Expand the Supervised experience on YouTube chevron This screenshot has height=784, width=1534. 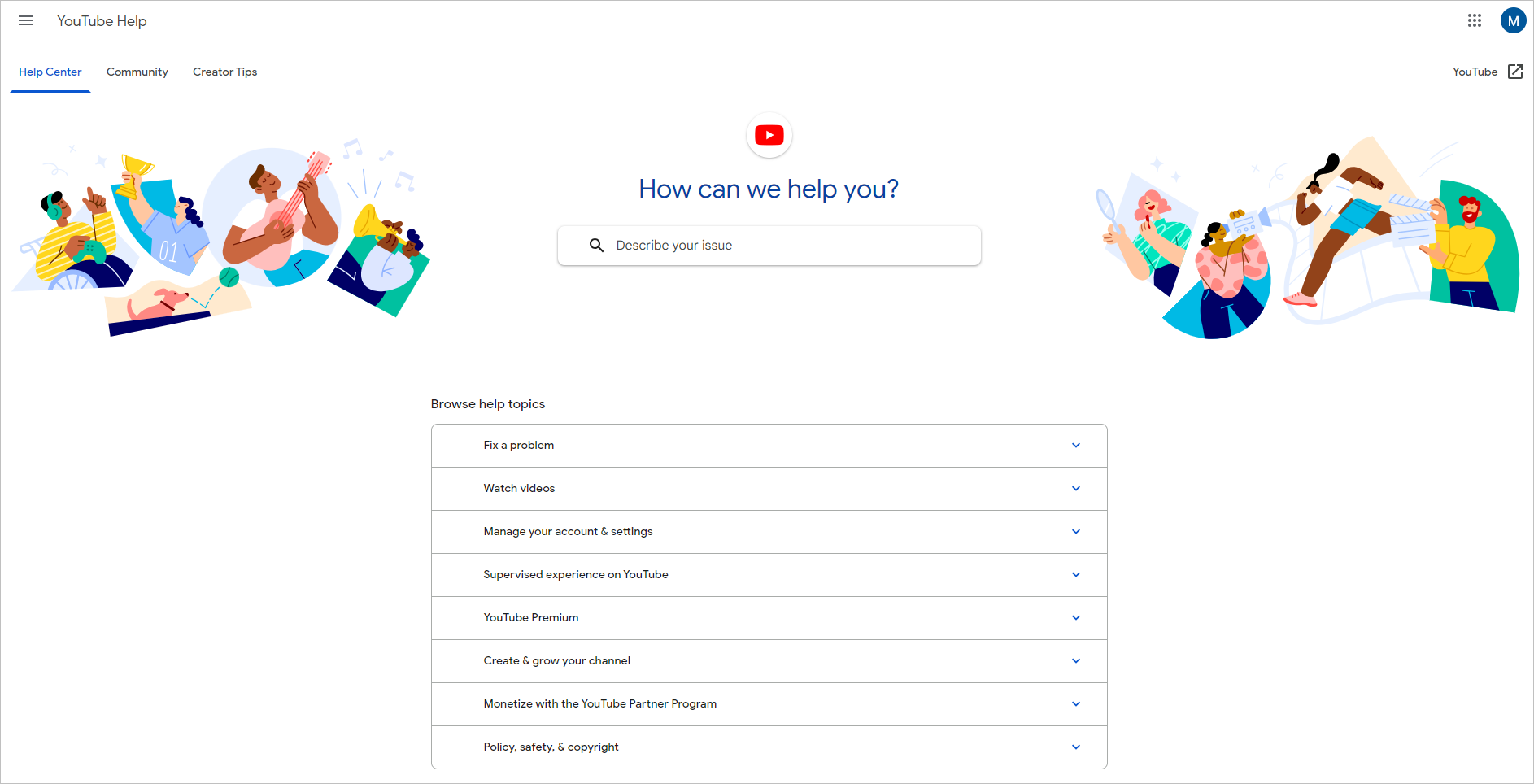click(x=1076, y=575)
